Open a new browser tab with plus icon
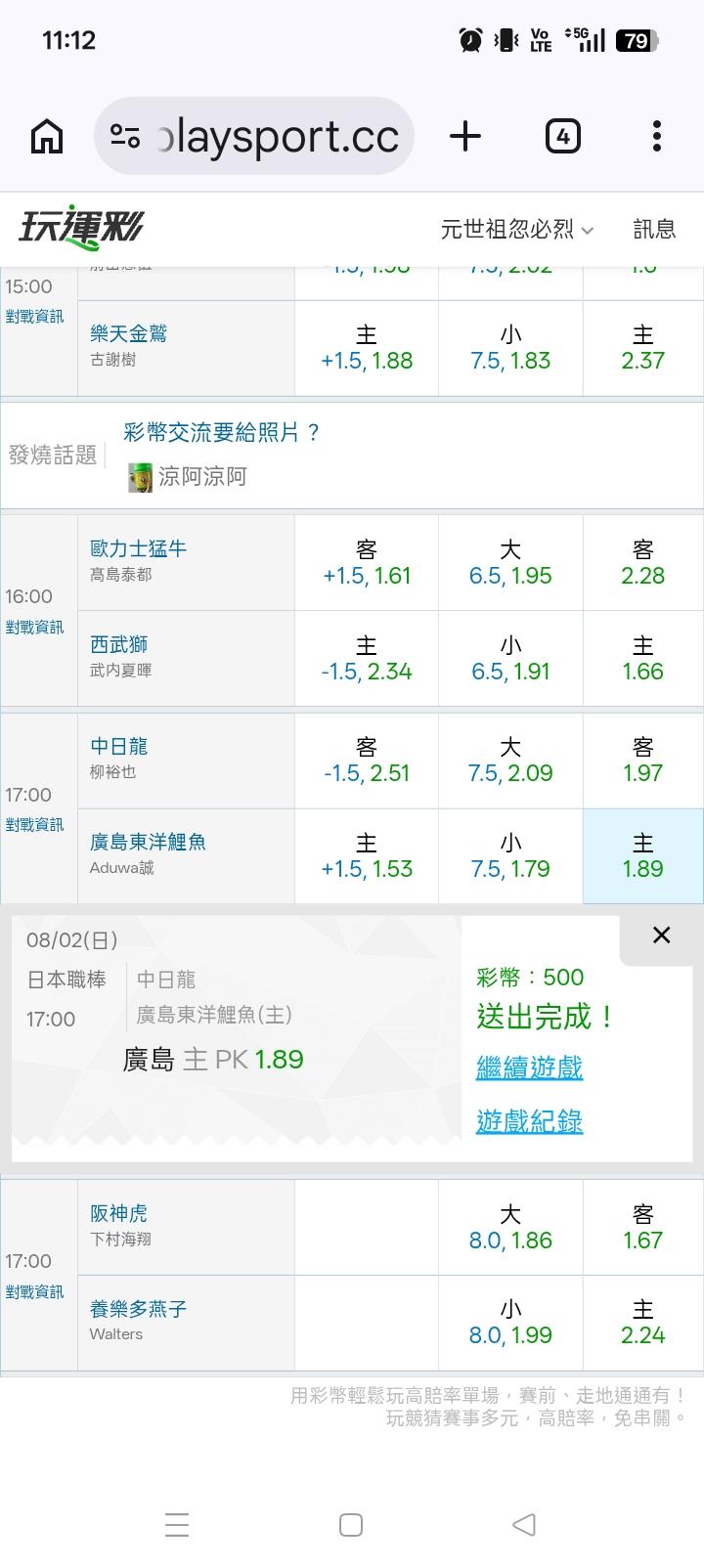Image resolution: width=704 pixels, height=1568 pixels. tap(465, 136)
